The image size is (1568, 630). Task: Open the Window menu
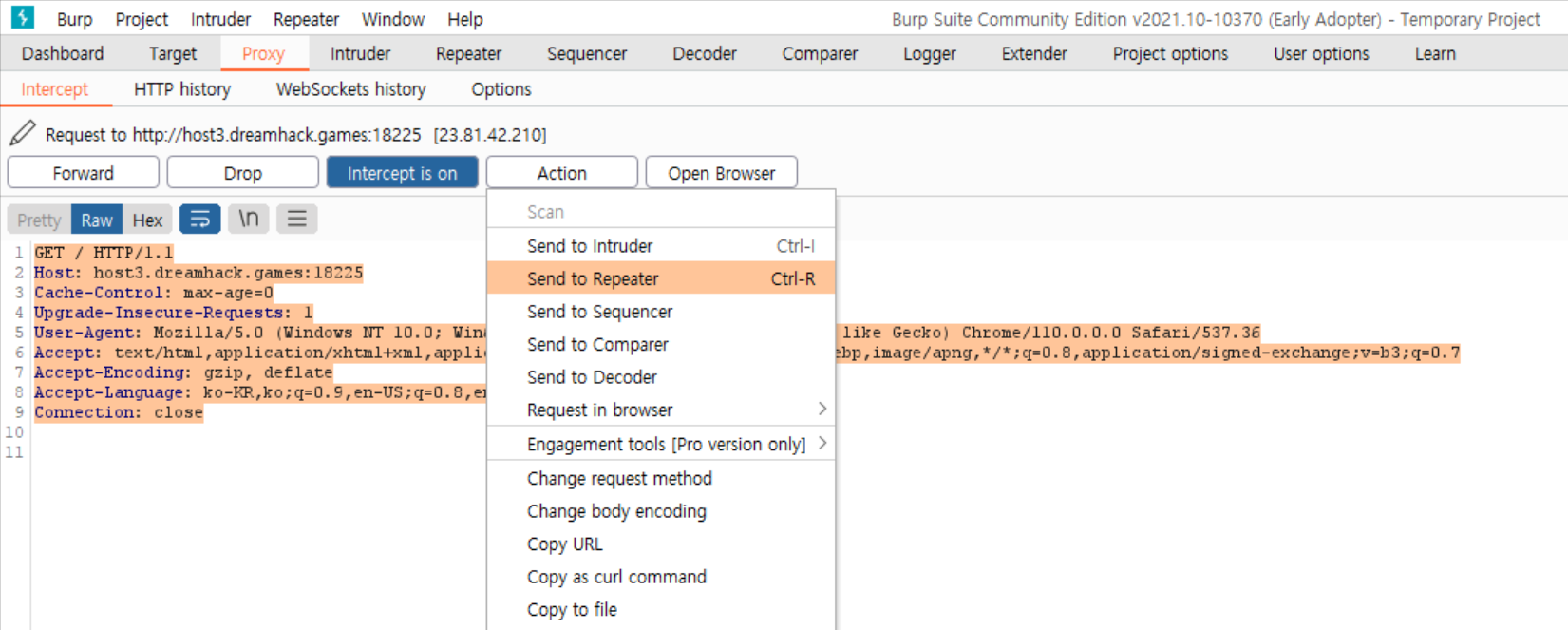[x=393, y=19]
